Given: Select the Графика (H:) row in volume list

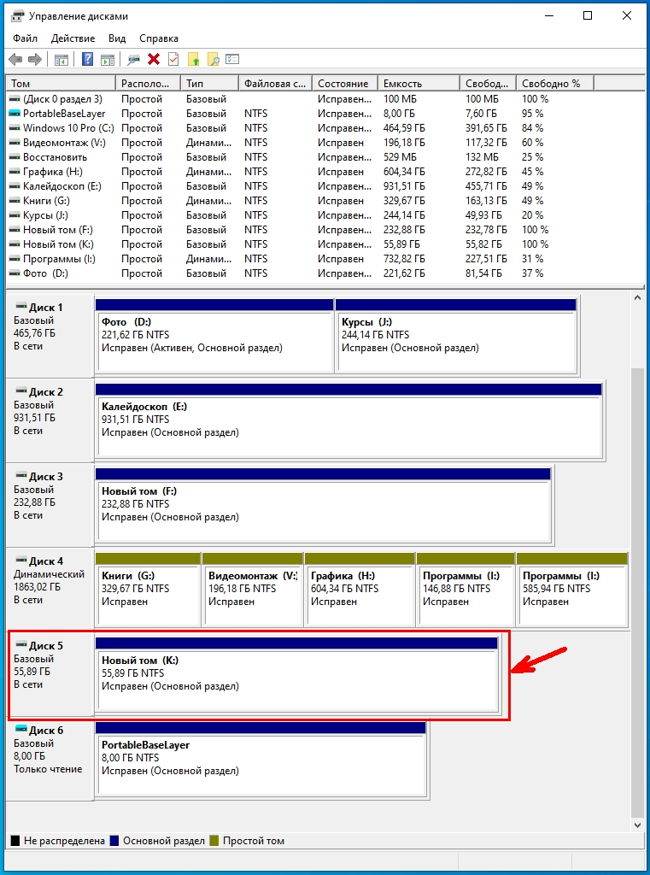Looking at the screenshot, I should coord(298,171).
